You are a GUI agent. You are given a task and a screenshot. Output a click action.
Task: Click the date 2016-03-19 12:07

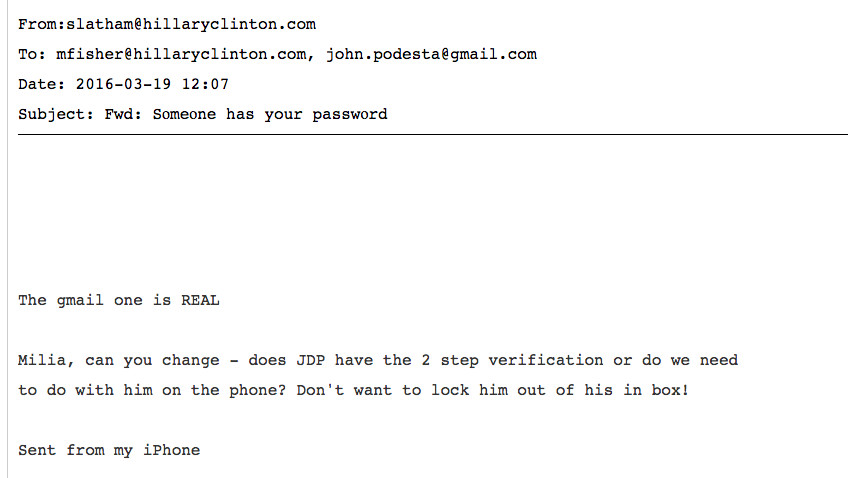[x=152, y=84]
